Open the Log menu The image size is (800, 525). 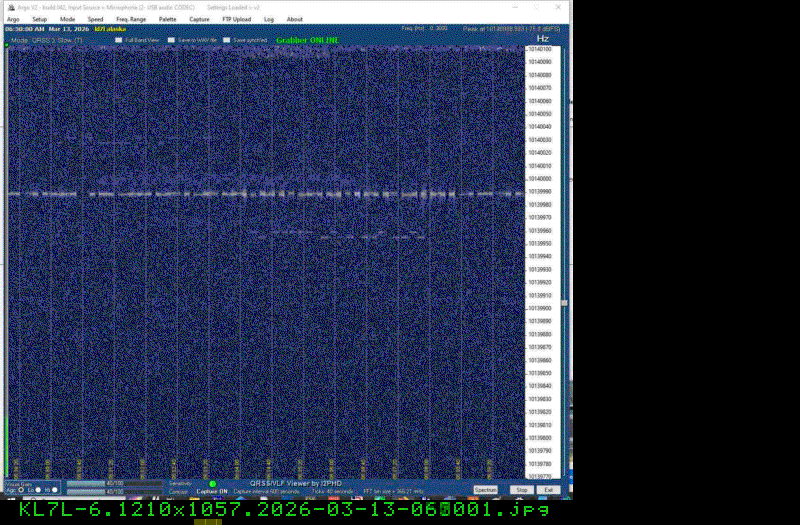pyautogui.click(x=269, y=19)
